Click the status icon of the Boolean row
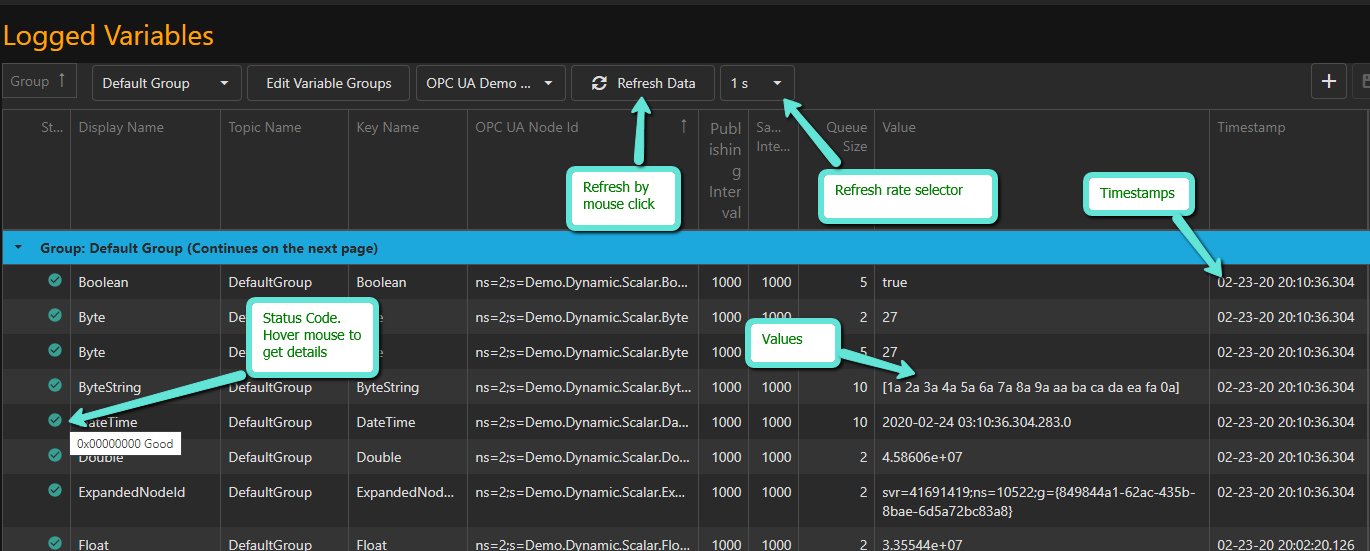1370x551 pixels. point(55,281)
